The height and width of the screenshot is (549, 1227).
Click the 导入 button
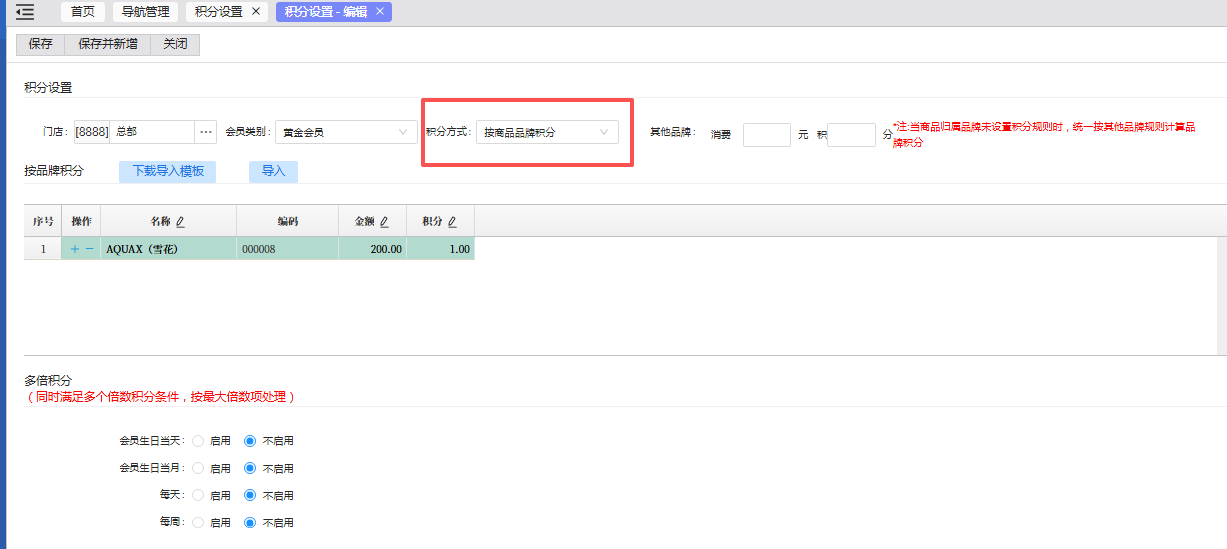point(273,171)
